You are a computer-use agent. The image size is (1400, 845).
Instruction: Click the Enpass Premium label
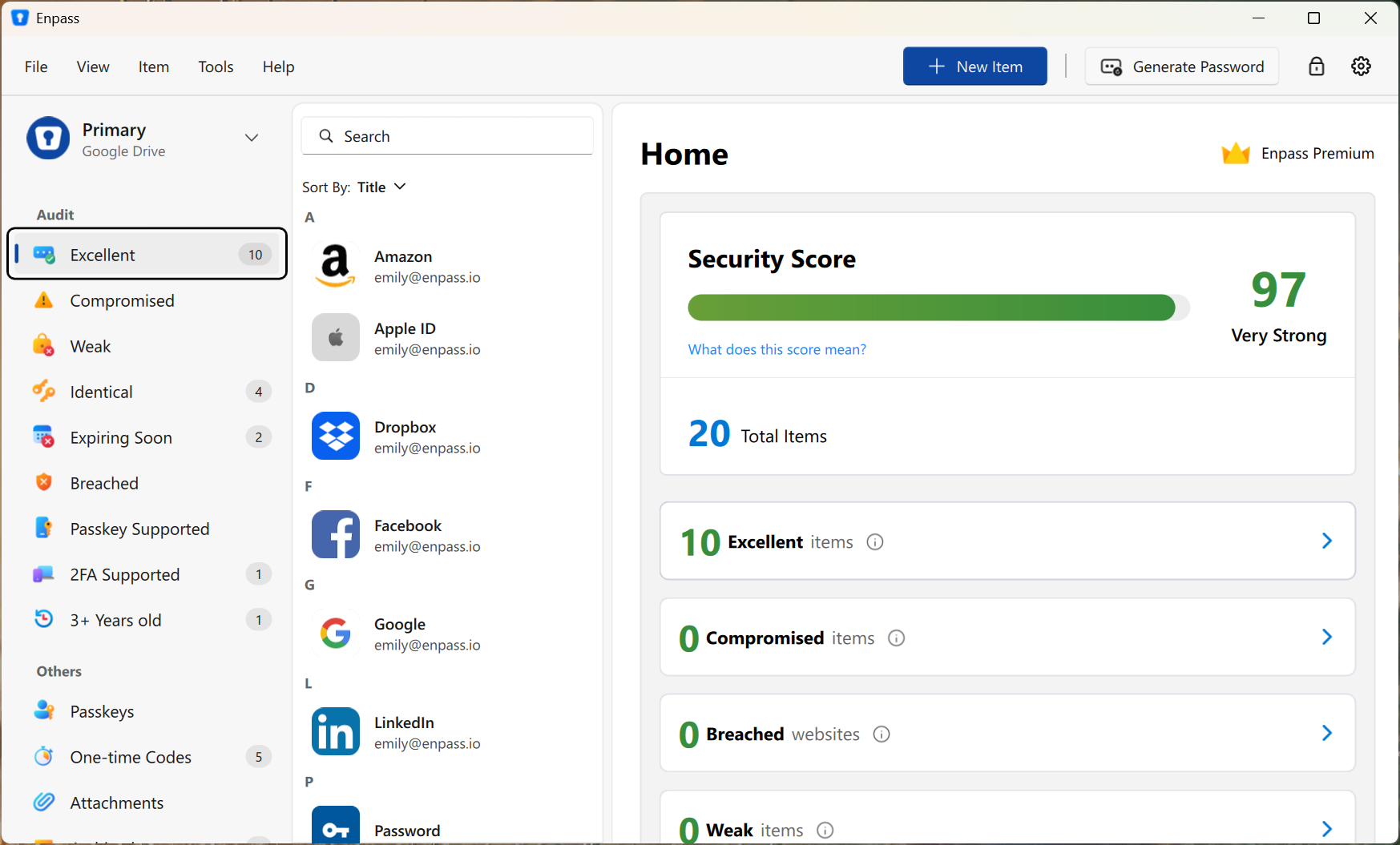1317,153
